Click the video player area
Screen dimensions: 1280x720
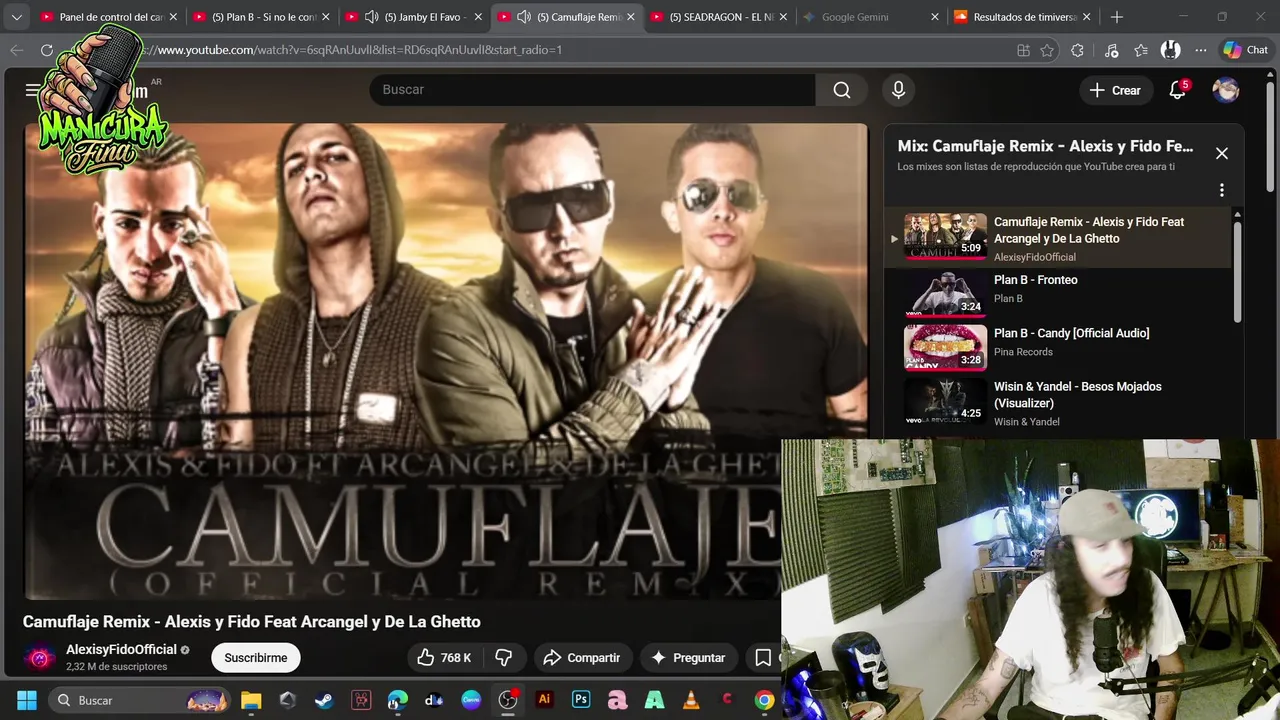(x=446, y=361)
